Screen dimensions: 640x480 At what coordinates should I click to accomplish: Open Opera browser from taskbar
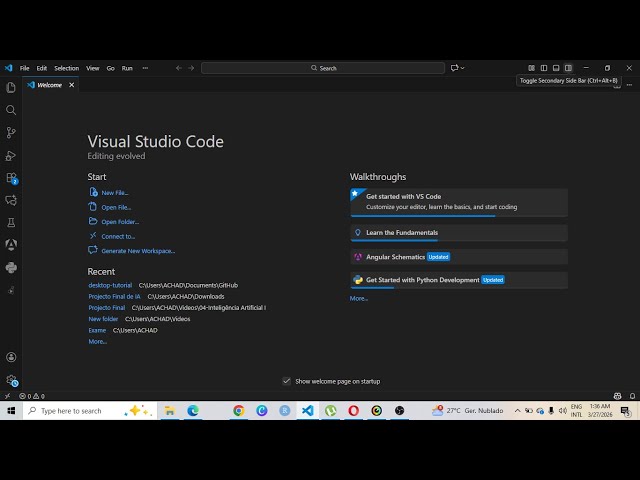click(x=353, y=411)
